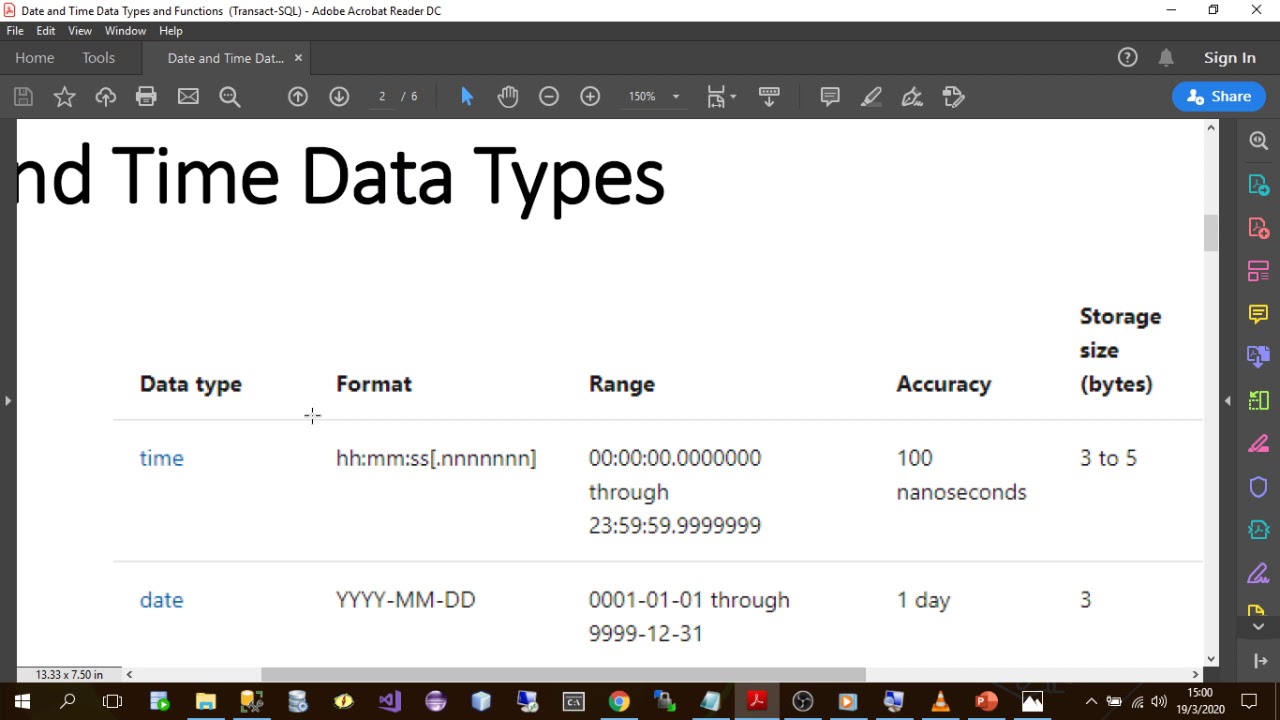The image size is (1280, 720).
Task: Select the highlight text pen tool
Action: pos(871,97)
